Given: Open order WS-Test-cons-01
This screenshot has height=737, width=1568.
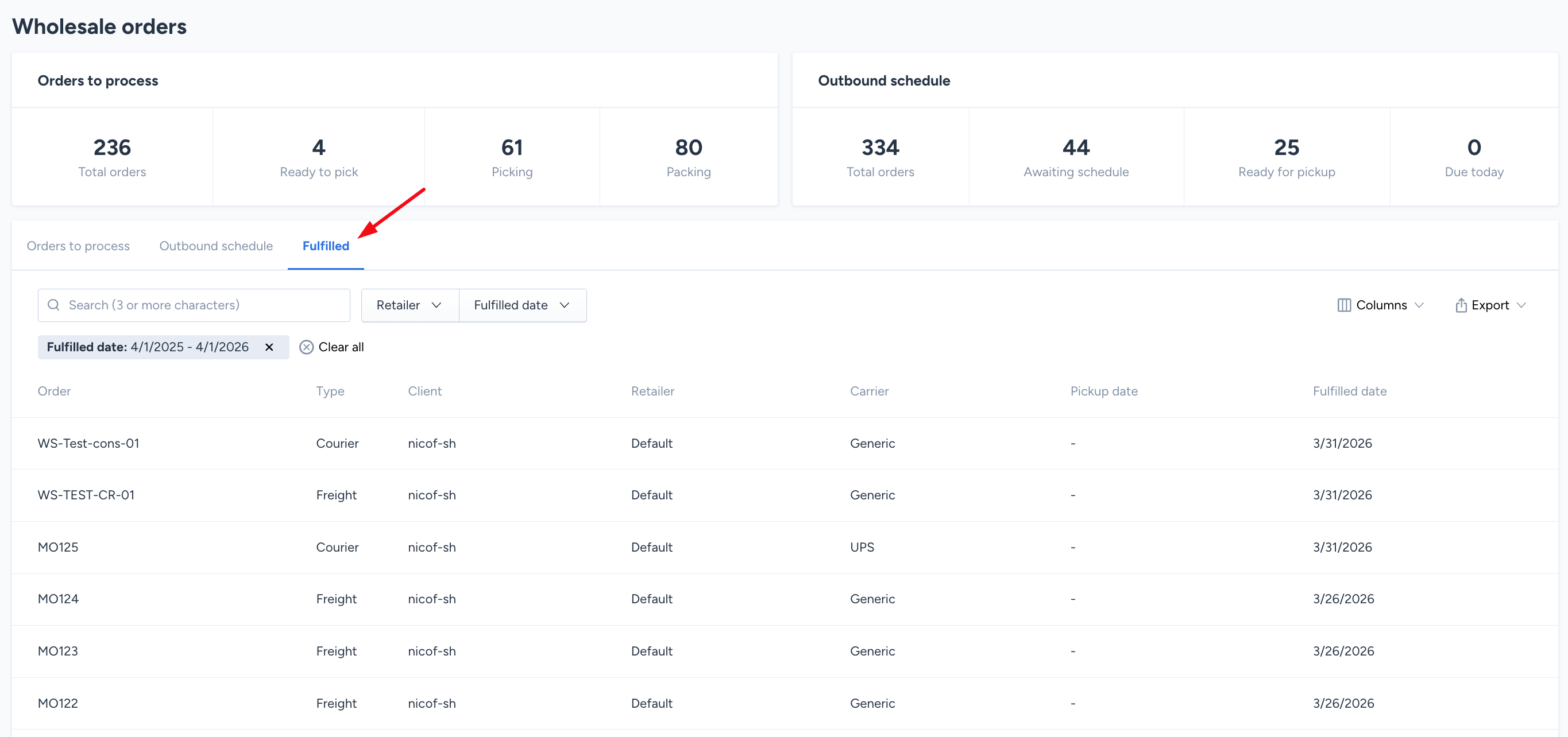Looking at the screenshot, I should [x=88, y=443].
